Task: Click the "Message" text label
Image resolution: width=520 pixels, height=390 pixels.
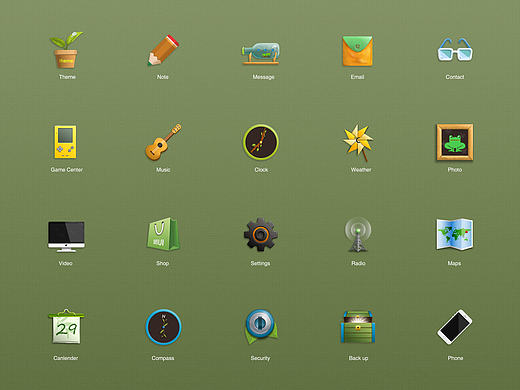Action: pos(263,77)
